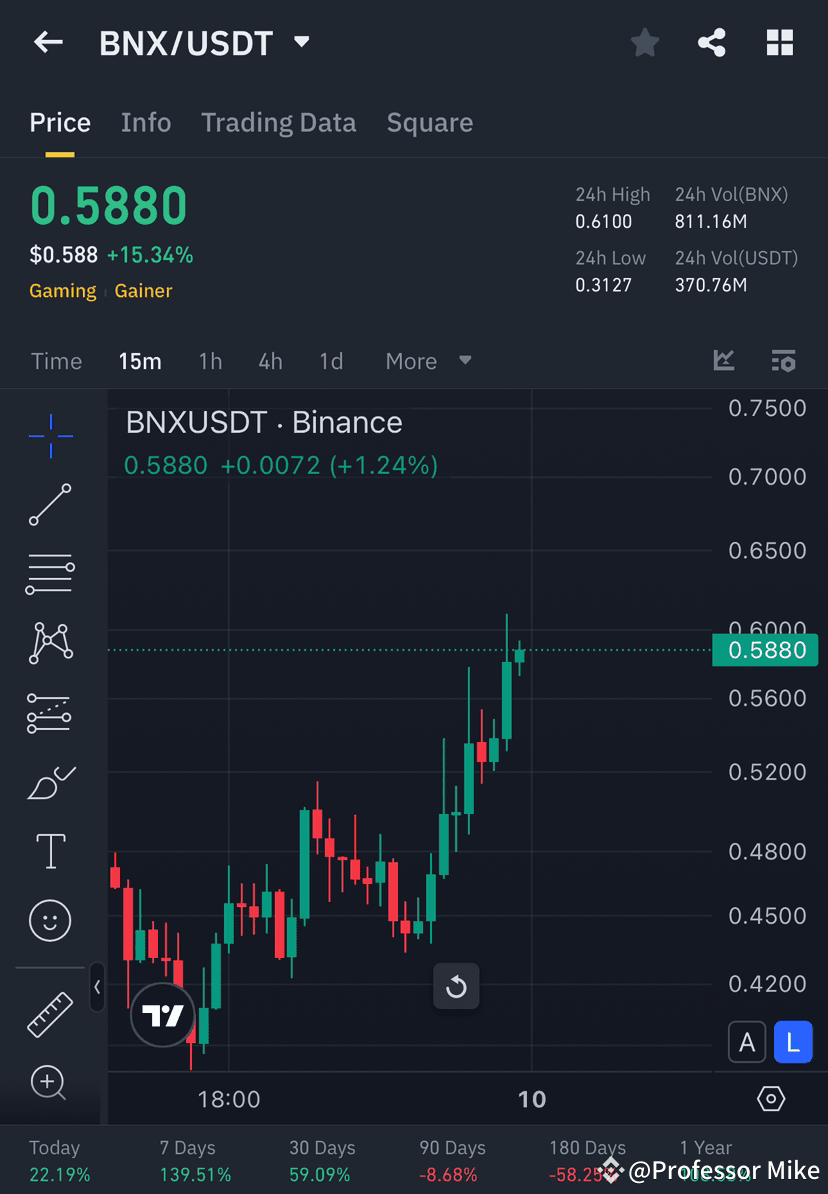Switch to the Trading Data tab
The width and height of the screenshot is (828, 1194).
click(278, 122)
